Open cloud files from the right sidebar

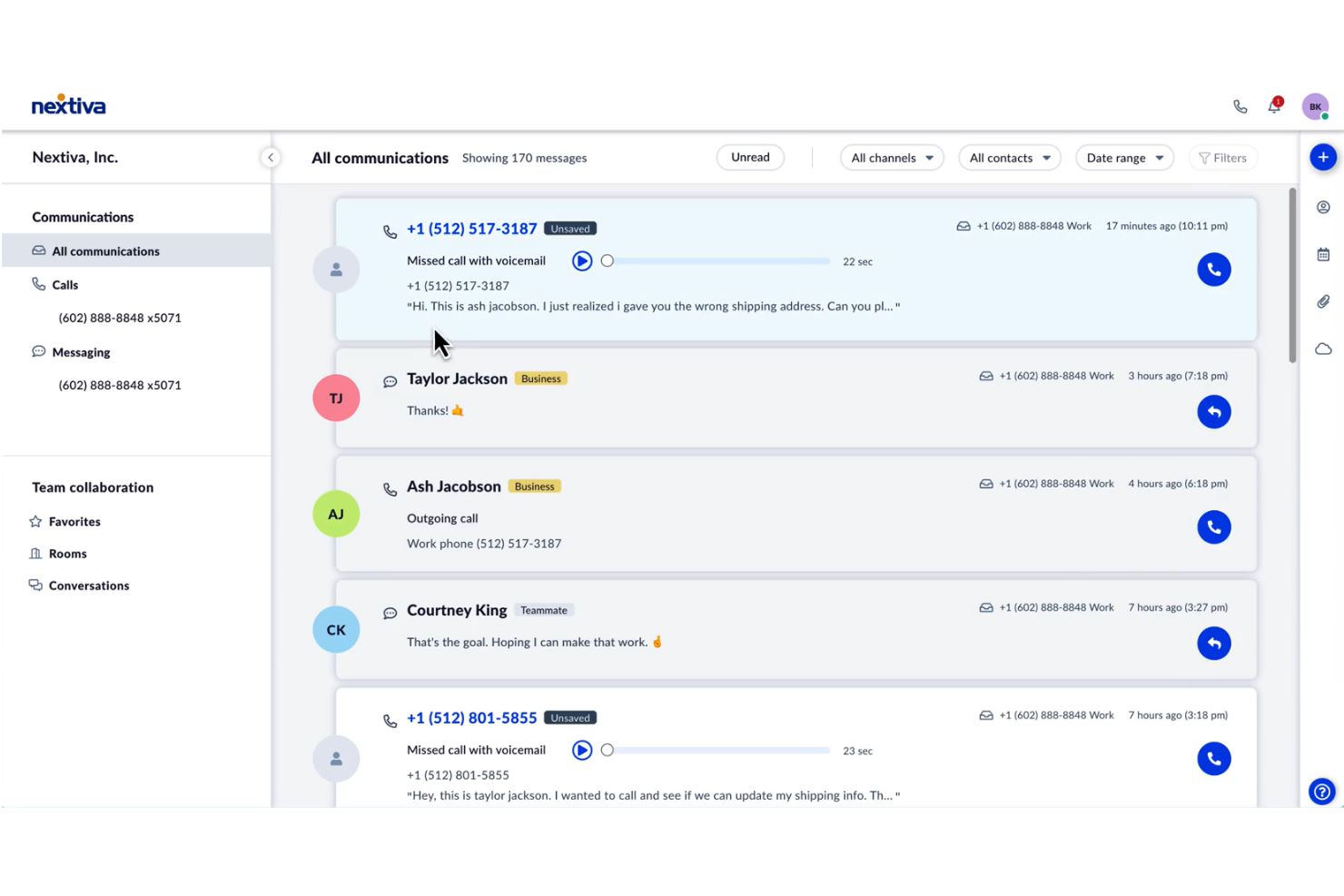(x=1323, y=348)
